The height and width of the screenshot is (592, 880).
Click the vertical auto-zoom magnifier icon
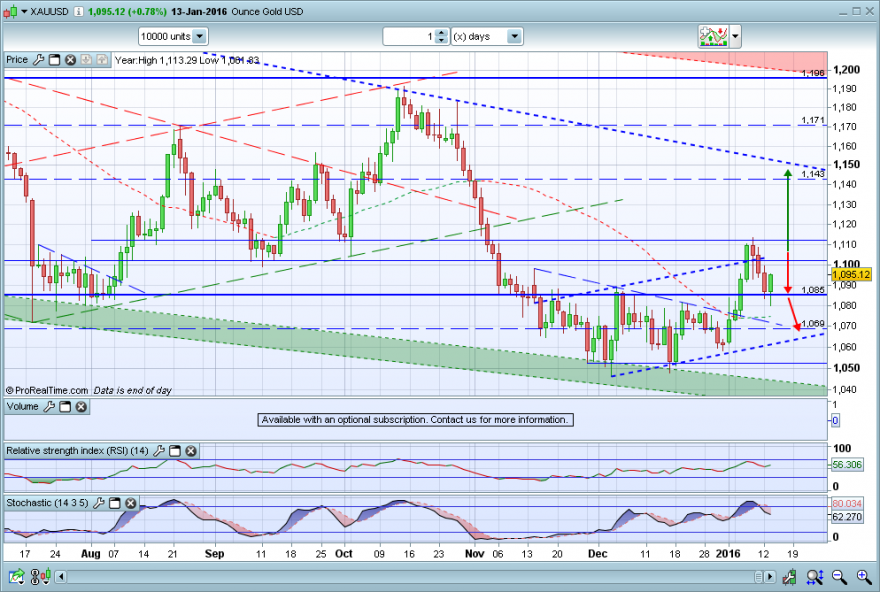click(x=815, y=576)
